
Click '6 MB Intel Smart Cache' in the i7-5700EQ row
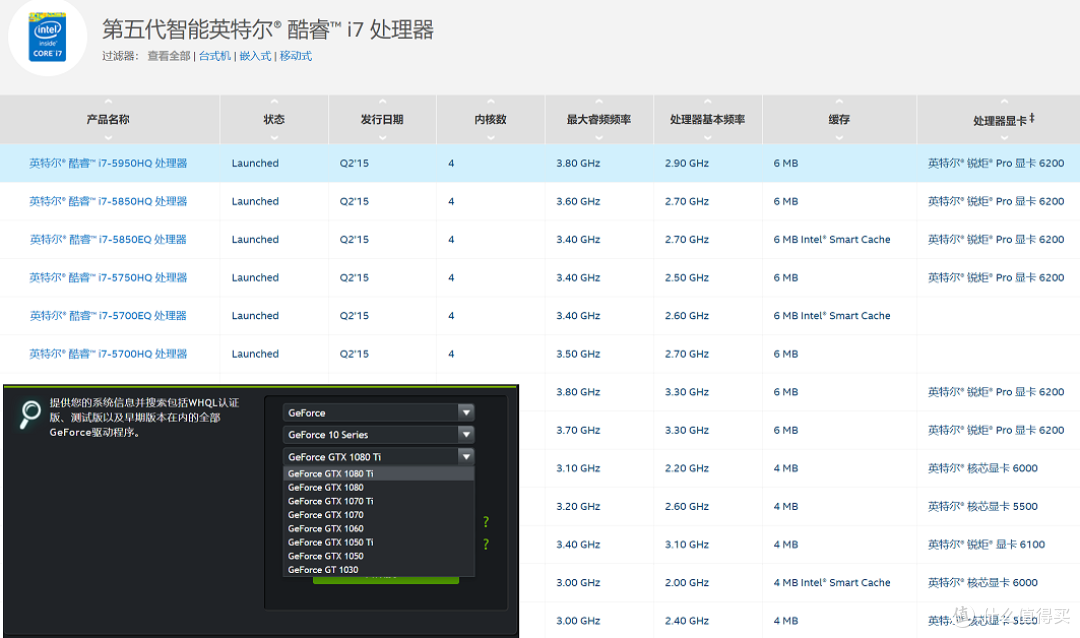832,316
